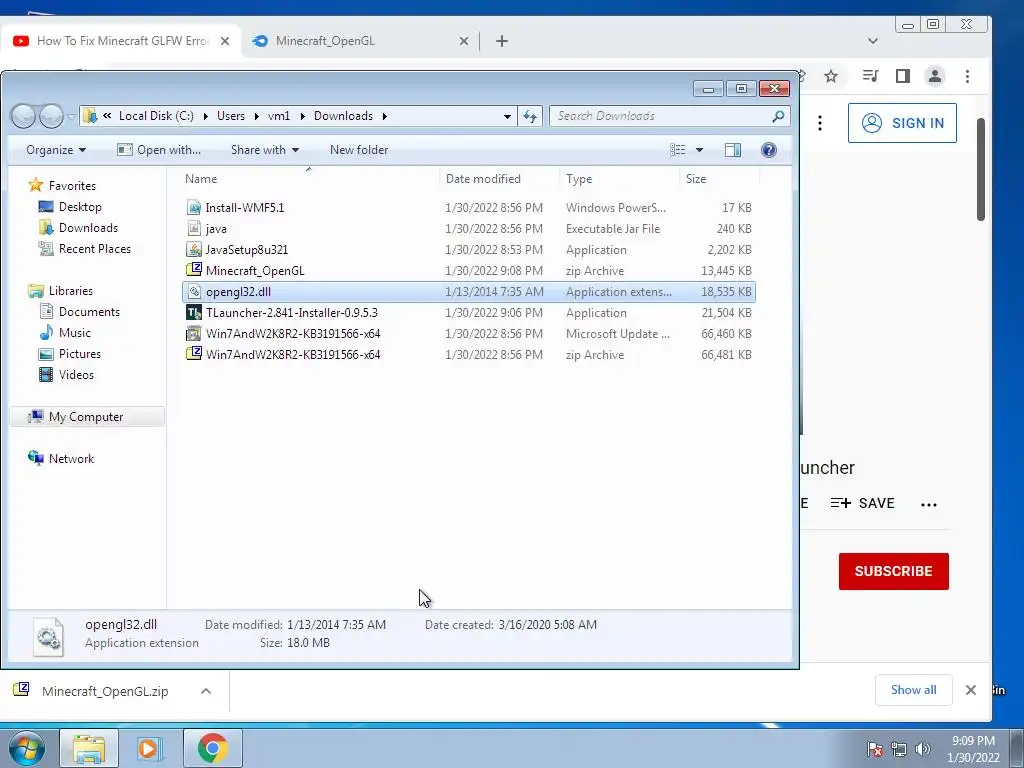Select the Minecraft_OpenGL zip icon
The image size is (1024, 768).
click(x=193, y=270)
